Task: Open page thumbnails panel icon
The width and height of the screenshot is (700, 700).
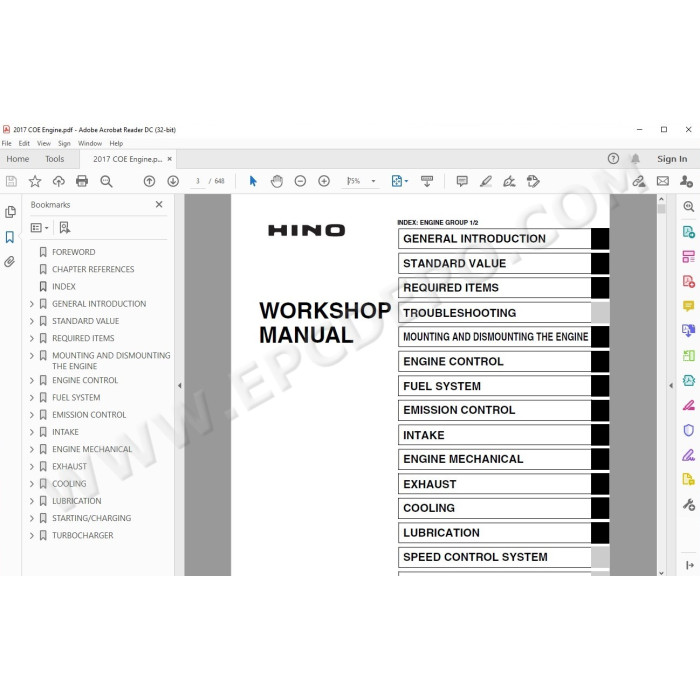Action: coord(10,212)
